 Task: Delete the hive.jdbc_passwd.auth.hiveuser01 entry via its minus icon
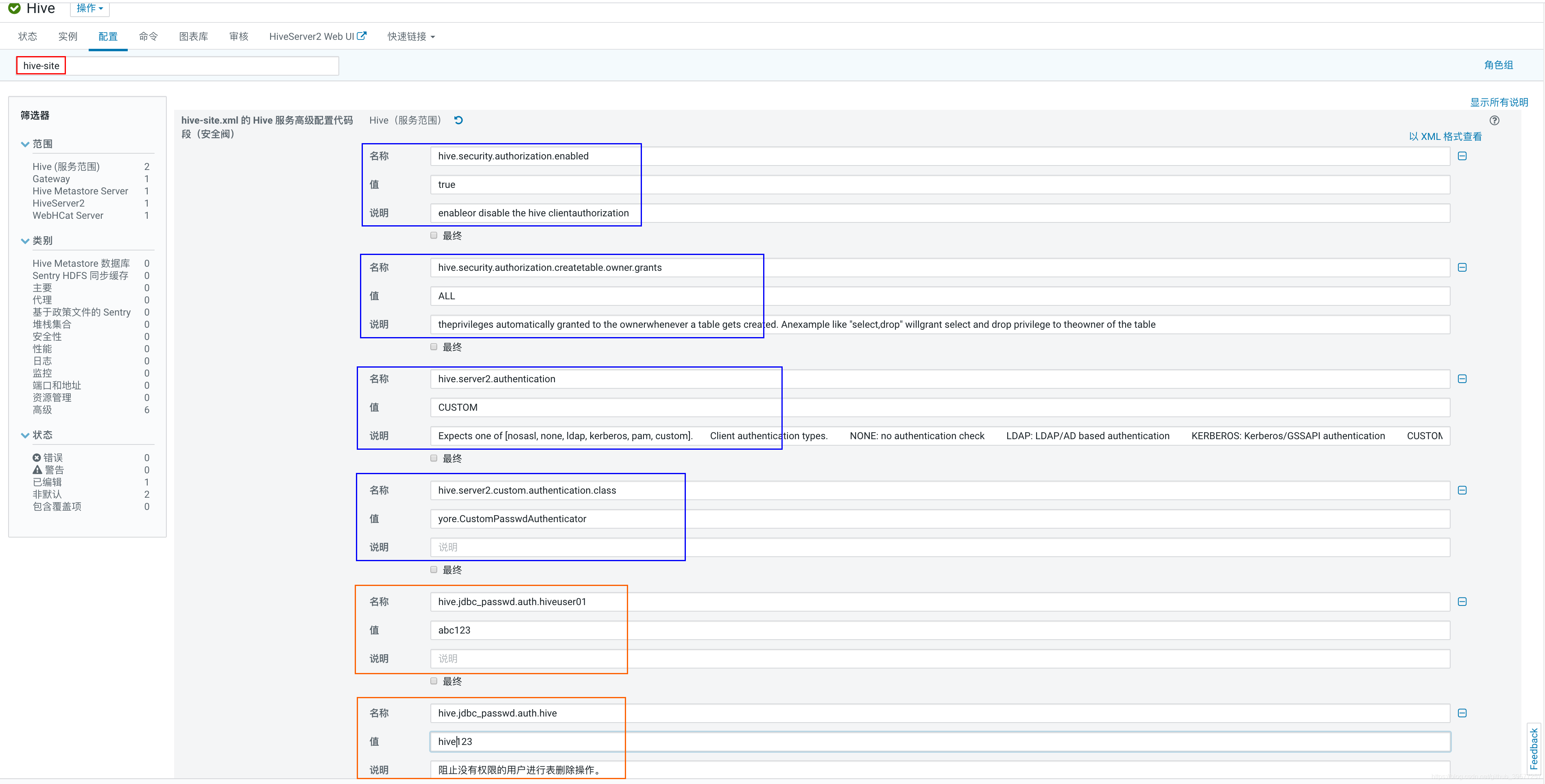(1462, 602)
